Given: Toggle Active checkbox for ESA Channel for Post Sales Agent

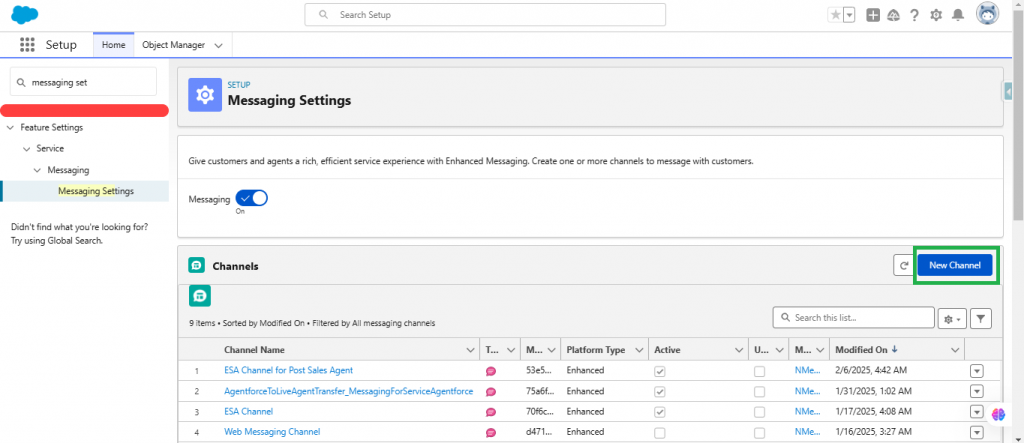Looking at the screenshot, I should click(660, 370).
